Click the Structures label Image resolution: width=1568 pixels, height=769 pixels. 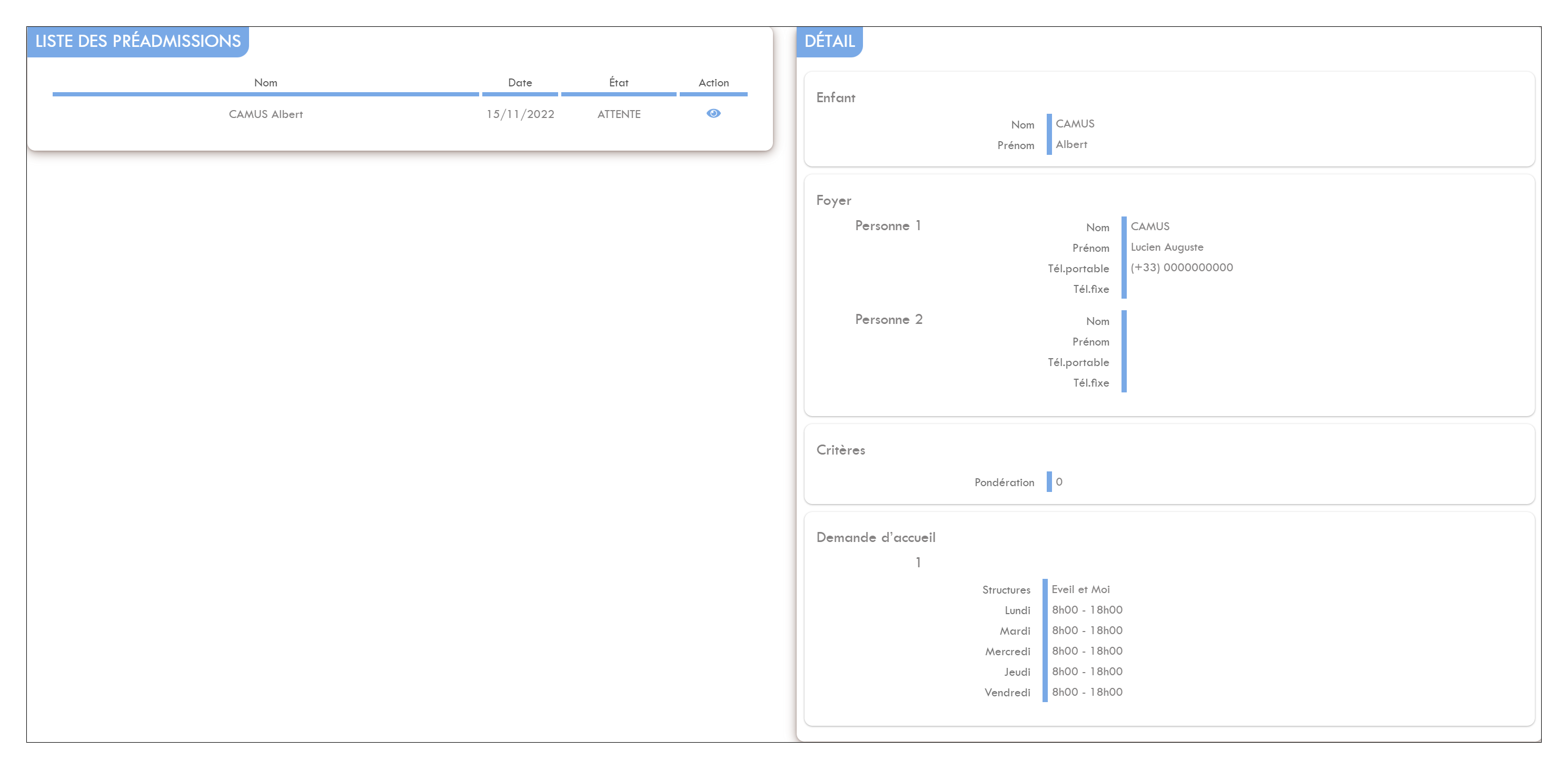click(x=1006, y=590)
